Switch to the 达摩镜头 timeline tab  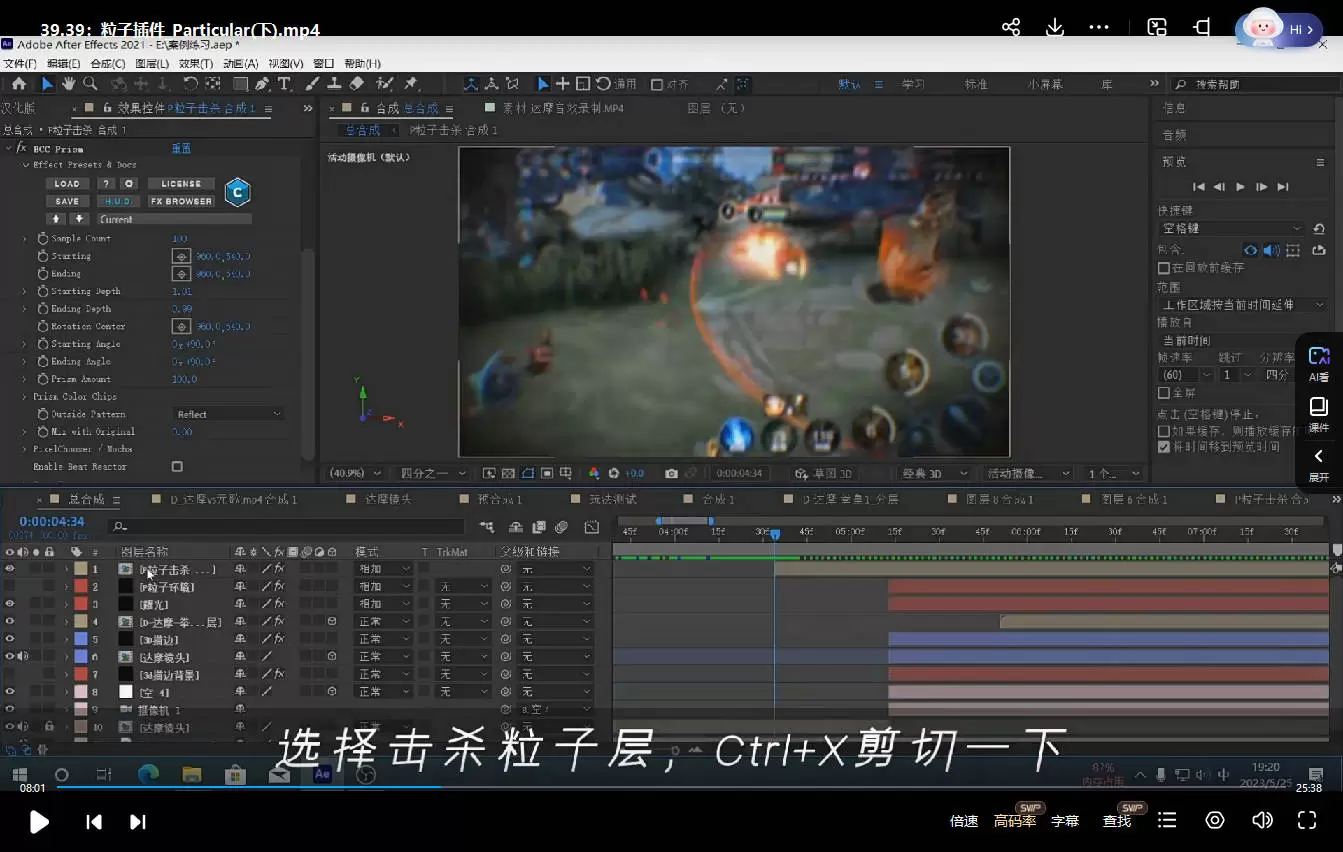(388, 499)
